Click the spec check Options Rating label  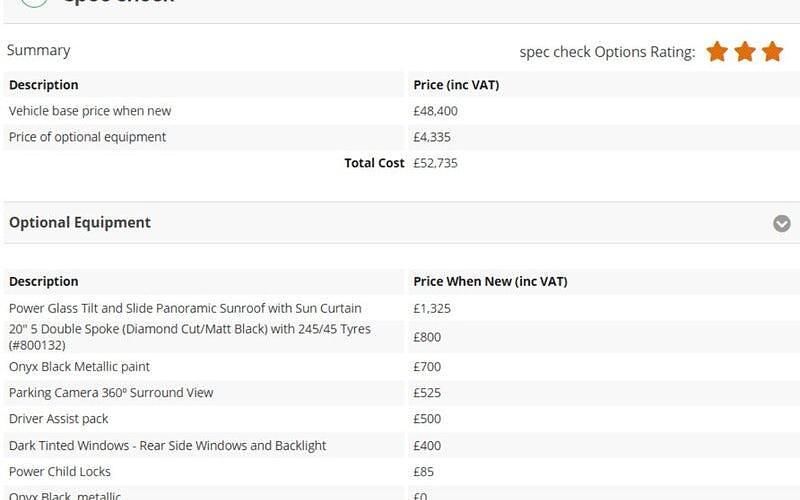607,52
